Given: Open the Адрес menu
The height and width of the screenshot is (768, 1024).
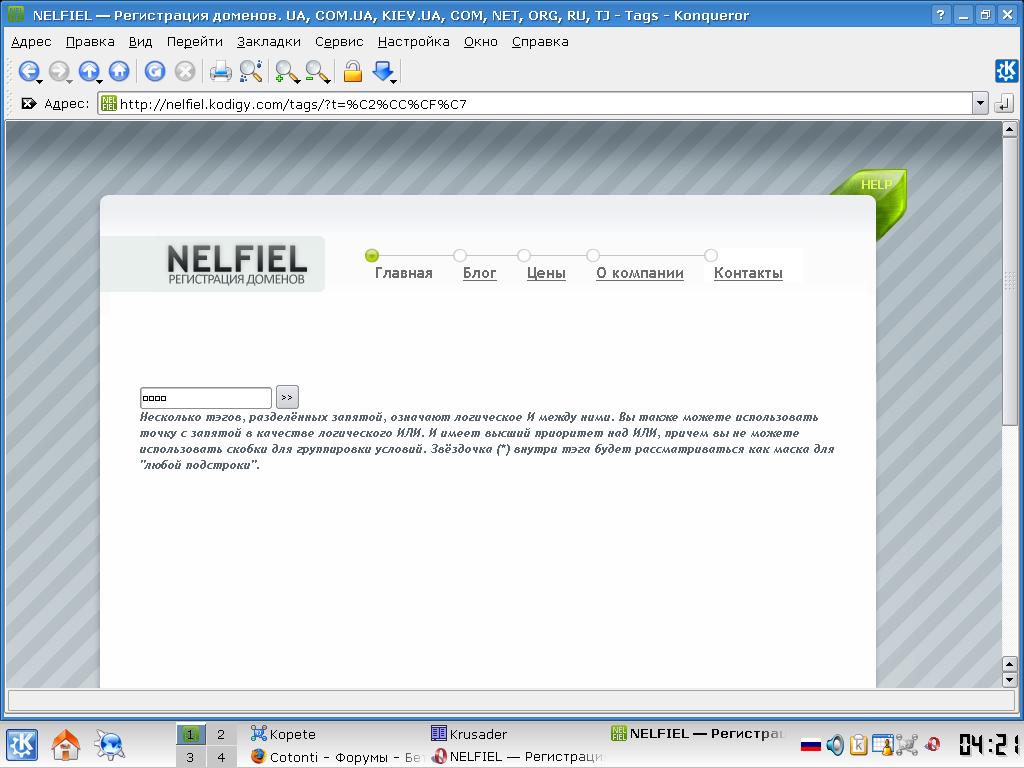Looking at the screenshot, I should pyautogui.click(x=31, y=42).
